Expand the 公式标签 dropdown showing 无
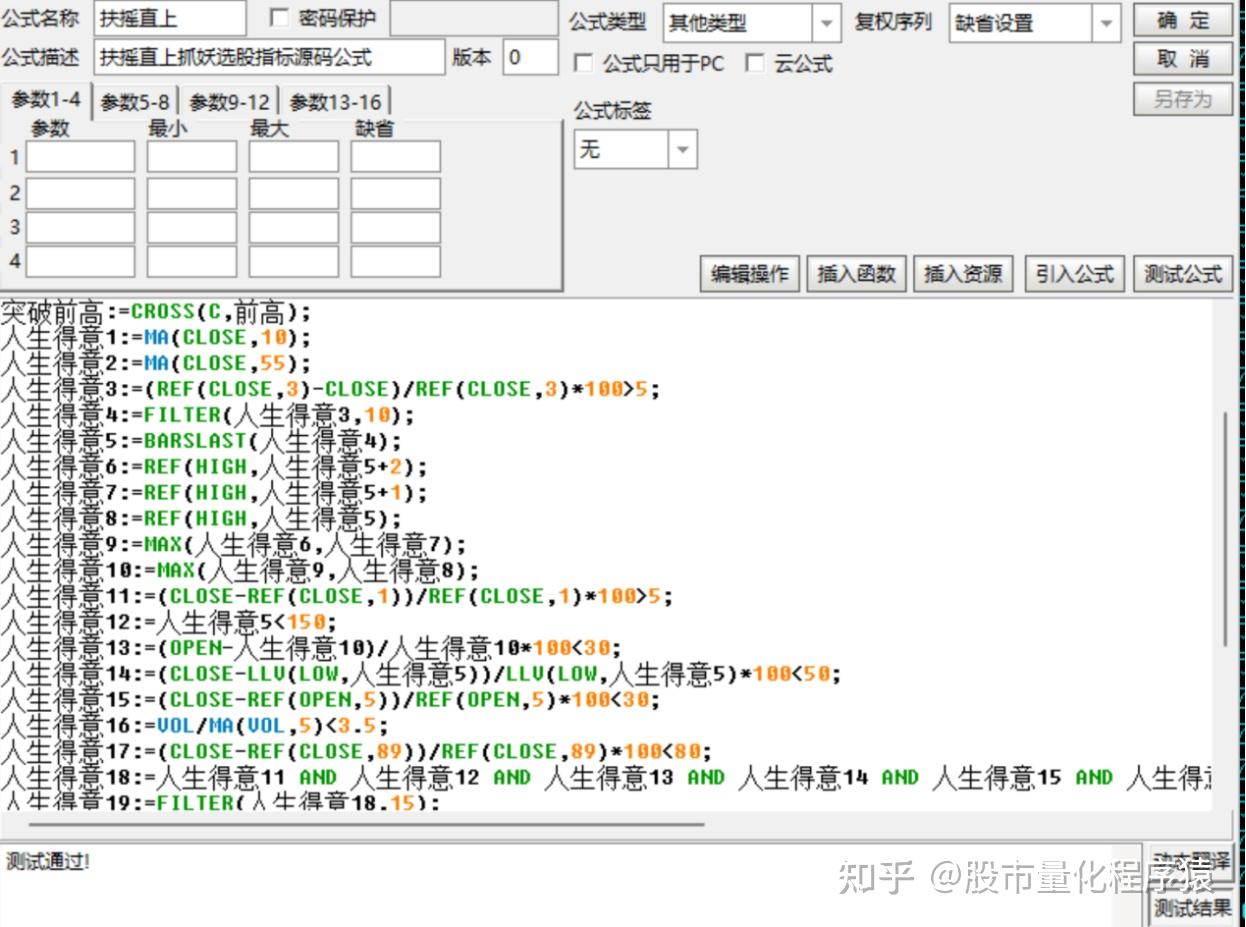Image resolution: width=1246 pixels, height=927 pixels. click(x=683, y=150)
